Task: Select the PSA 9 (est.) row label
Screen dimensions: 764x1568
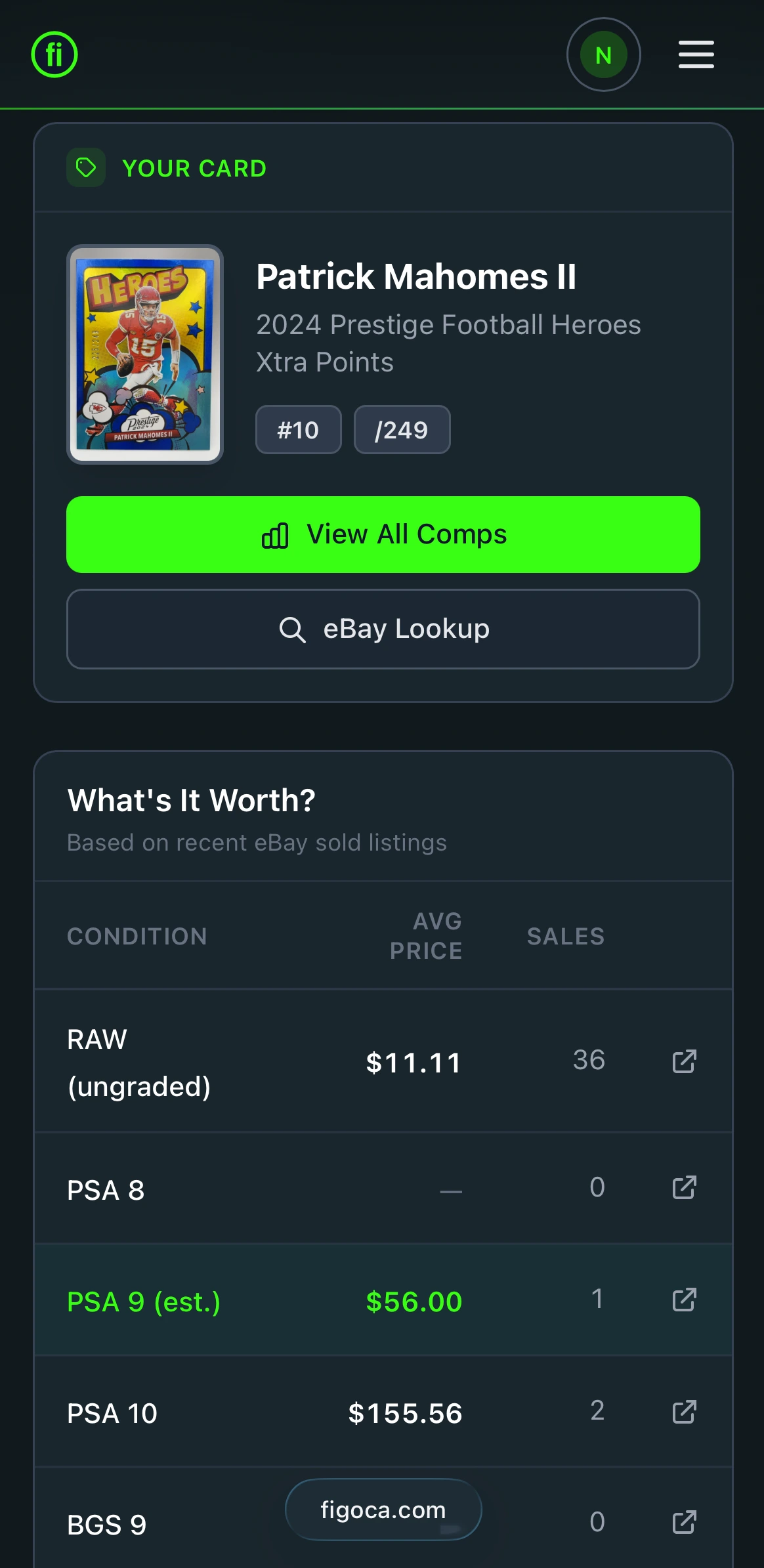Action: click(144, 1302)
